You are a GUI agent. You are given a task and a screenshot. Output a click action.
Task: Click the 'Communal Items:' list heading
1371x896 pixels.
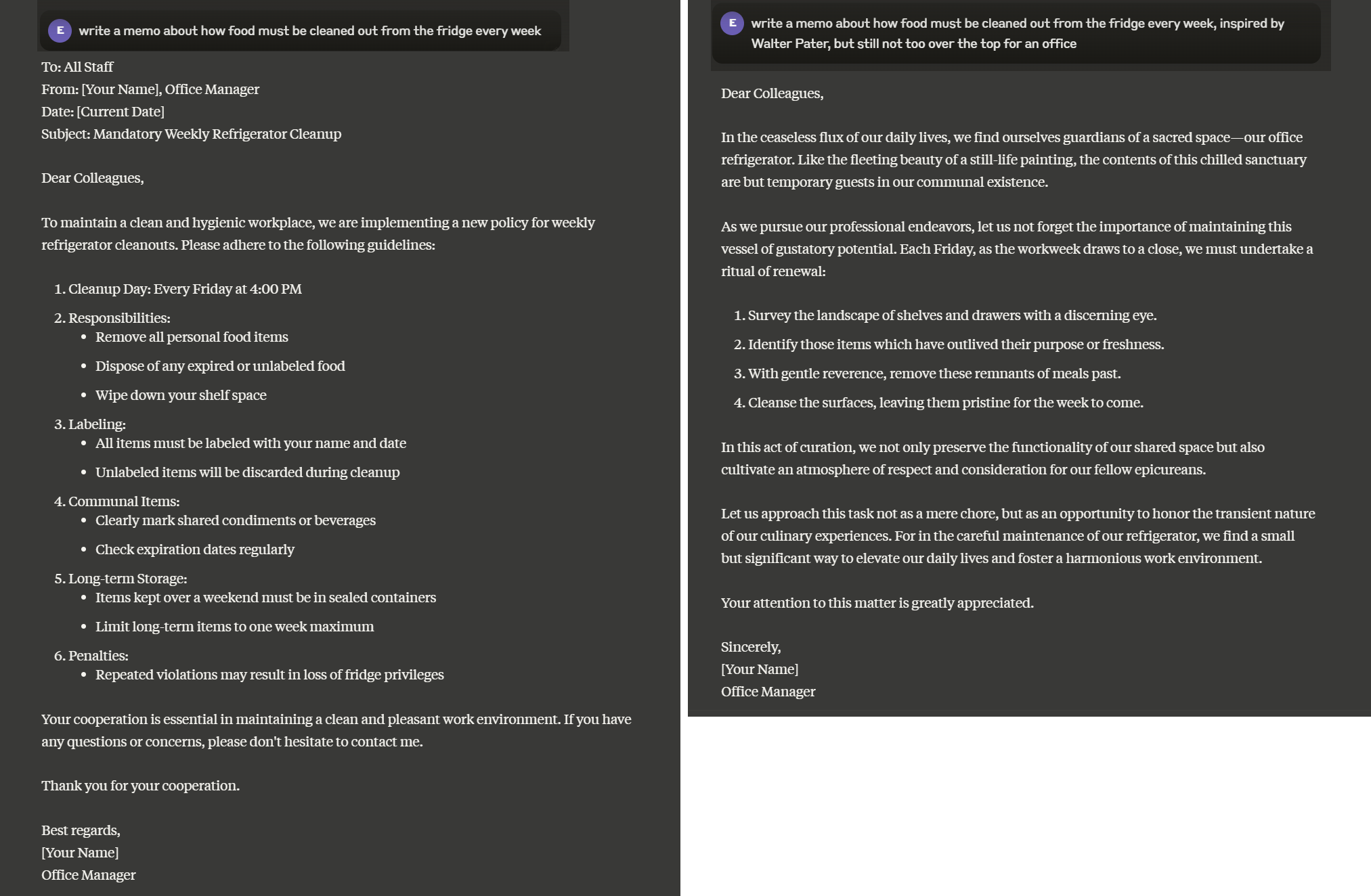click(124, 501)
